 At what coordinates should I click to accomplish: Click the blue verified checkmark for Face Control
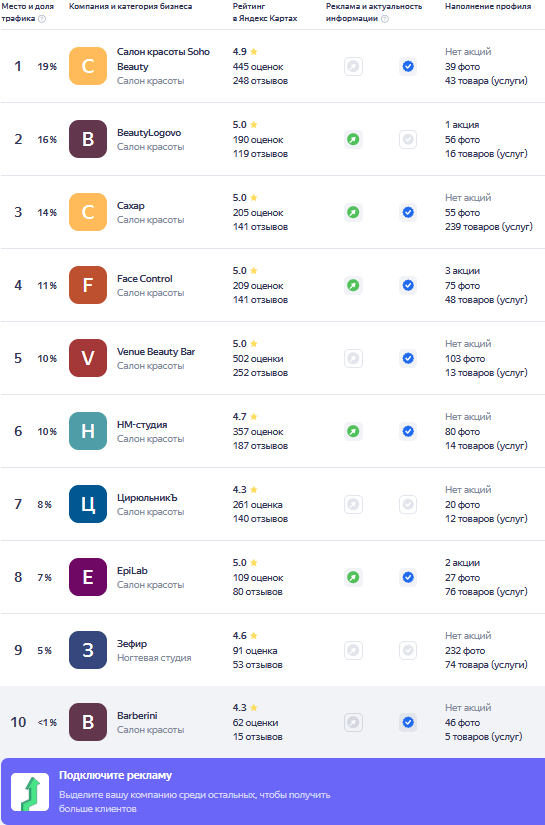[x=408, y=285]
